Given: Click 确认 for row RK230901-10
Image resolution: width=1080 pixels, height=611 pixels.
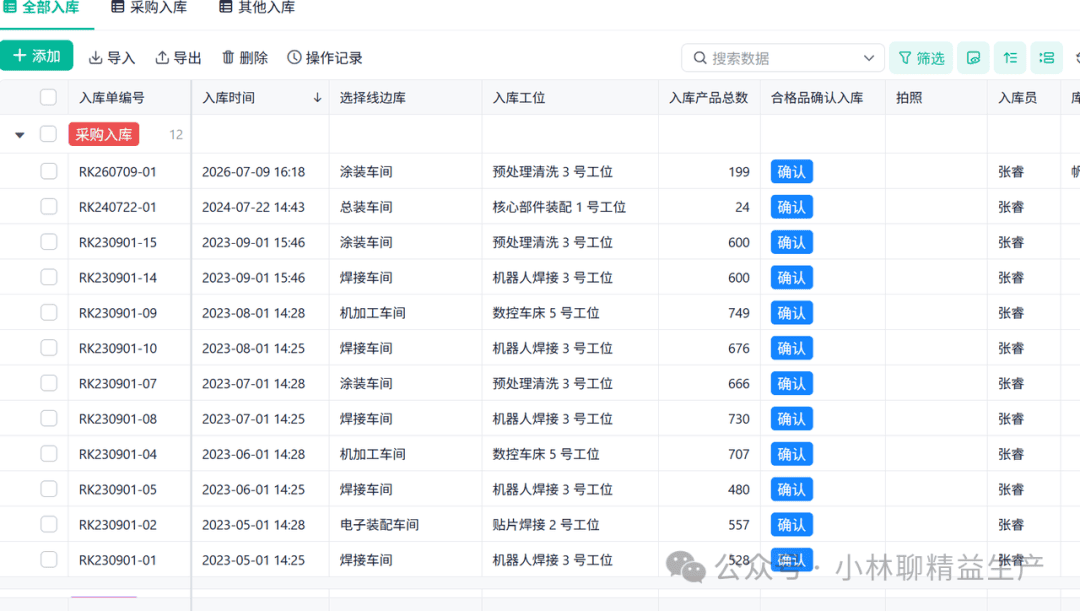Looking at the screenshot, I should coord(791,348).
